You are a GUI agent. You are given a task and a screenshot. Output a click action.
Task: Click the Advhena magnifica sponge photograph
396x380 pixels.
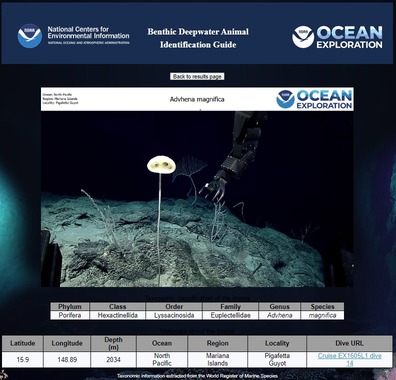pyautogui.click(x=197, y=199)
